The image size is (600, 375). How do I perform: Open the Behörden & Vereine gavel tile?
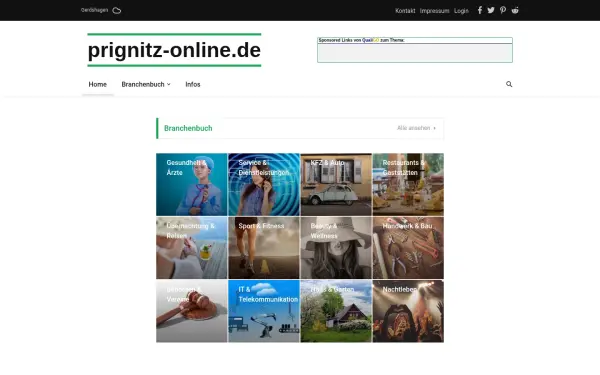click(192, 311)
